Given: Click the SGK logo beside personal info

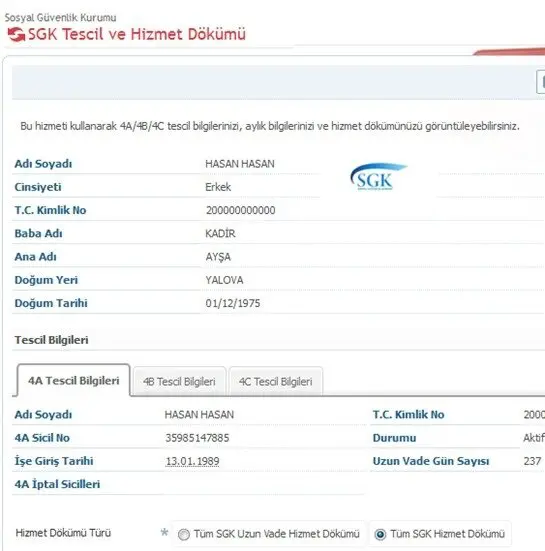Looking at the screenshot, I should 378,177.
